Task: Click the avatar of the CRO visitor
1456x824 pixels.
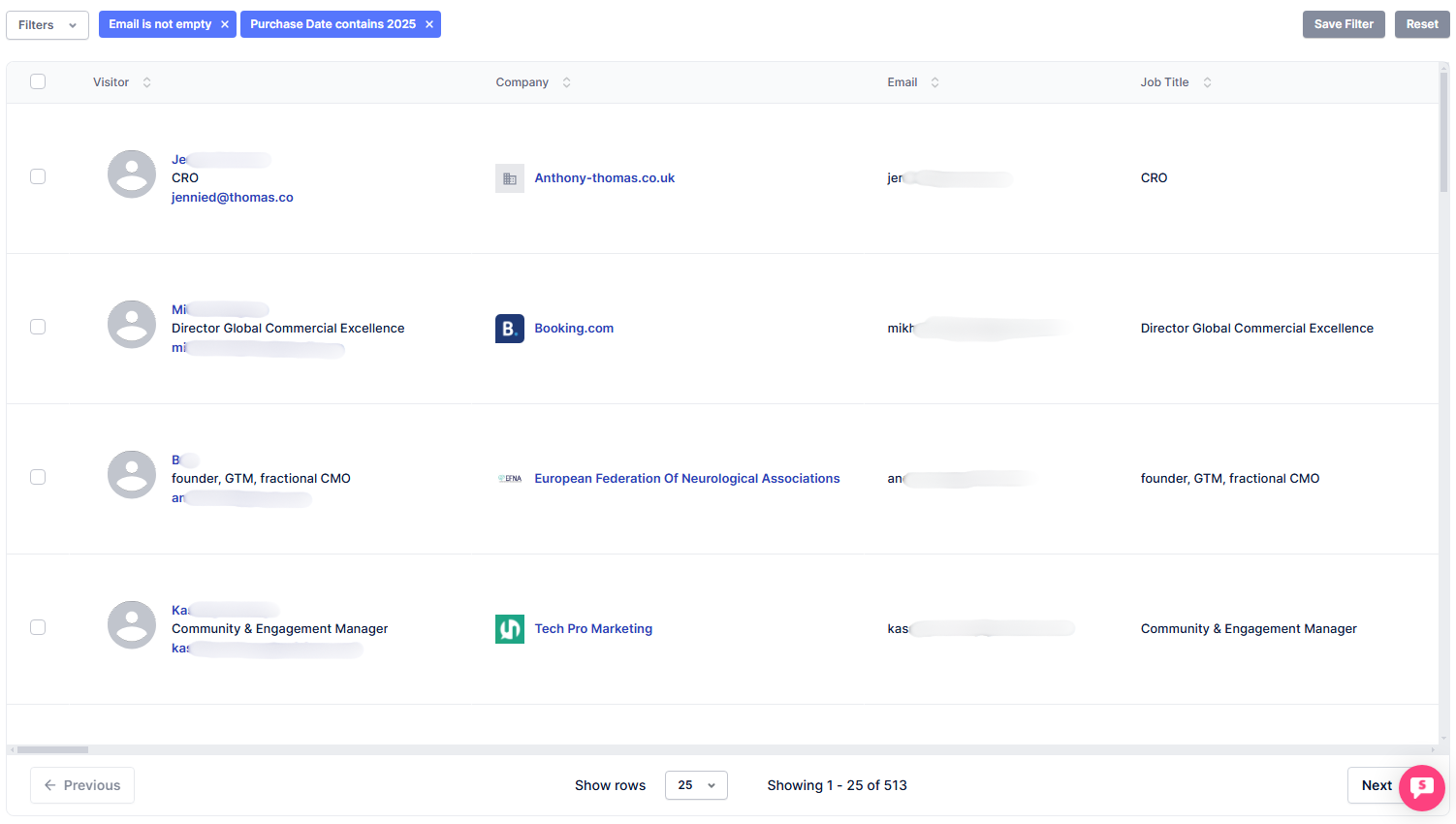Action: click(132, 174)
